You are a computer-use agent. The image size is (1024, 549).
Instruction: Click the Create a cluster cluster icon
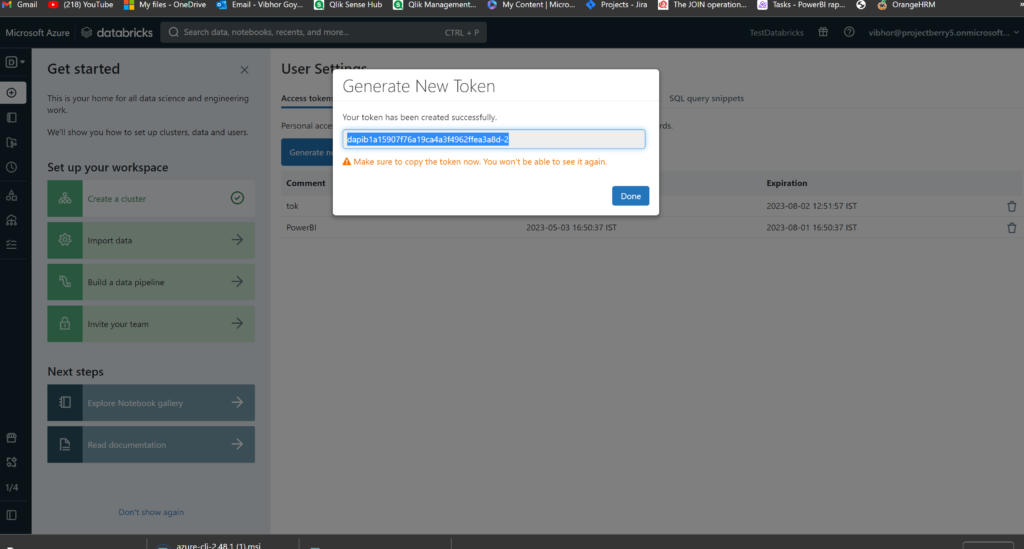[65, 198]
